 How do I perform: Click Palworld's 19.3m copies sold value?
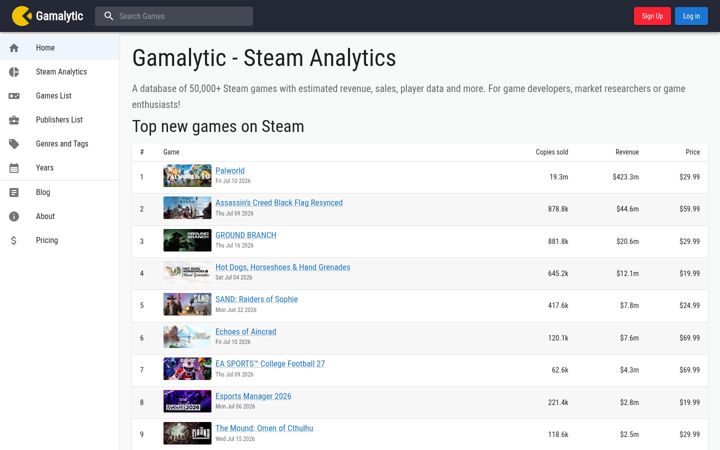pos(559,177)
